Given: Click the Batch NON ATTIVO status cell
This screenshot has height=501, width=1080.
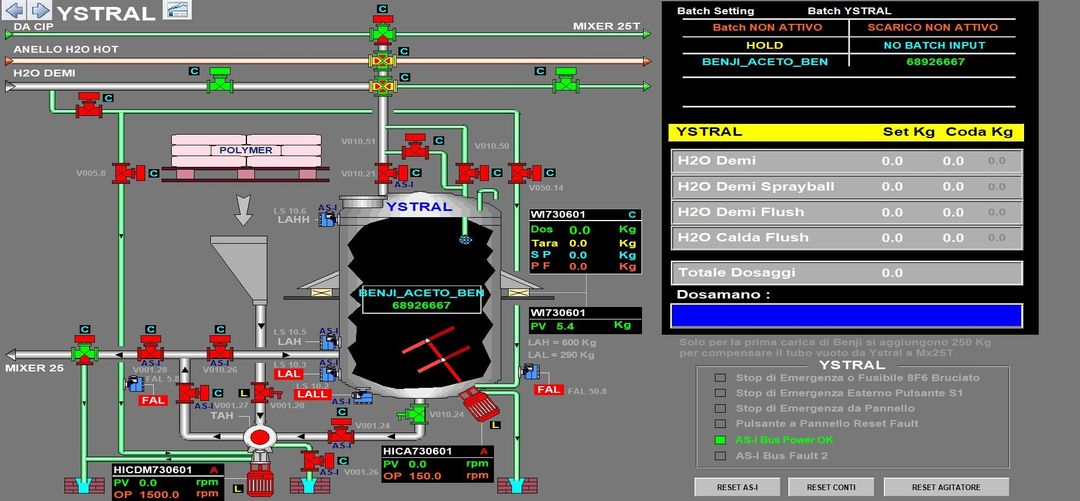Looking at the screenshot, I should click(x=767, y=28).
